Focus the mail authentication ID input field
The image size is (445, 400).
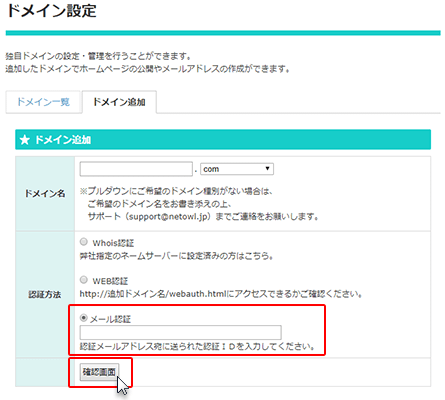click(180, 332)
